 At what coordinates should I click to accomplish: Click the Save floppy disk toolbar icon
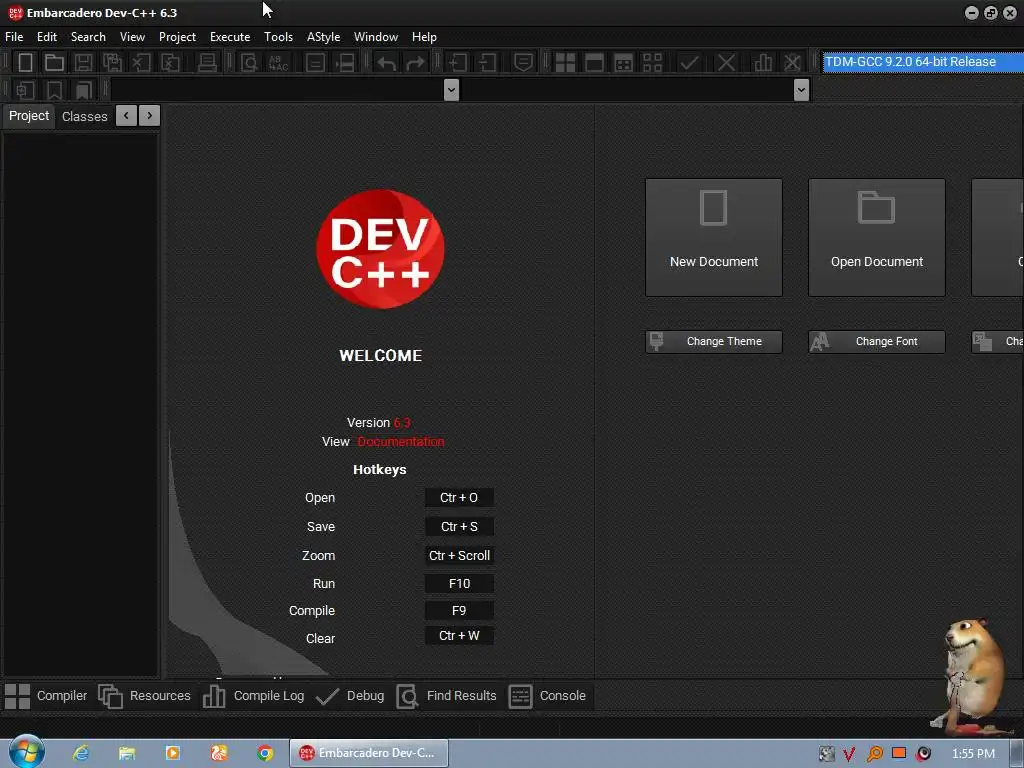(83, 63)
